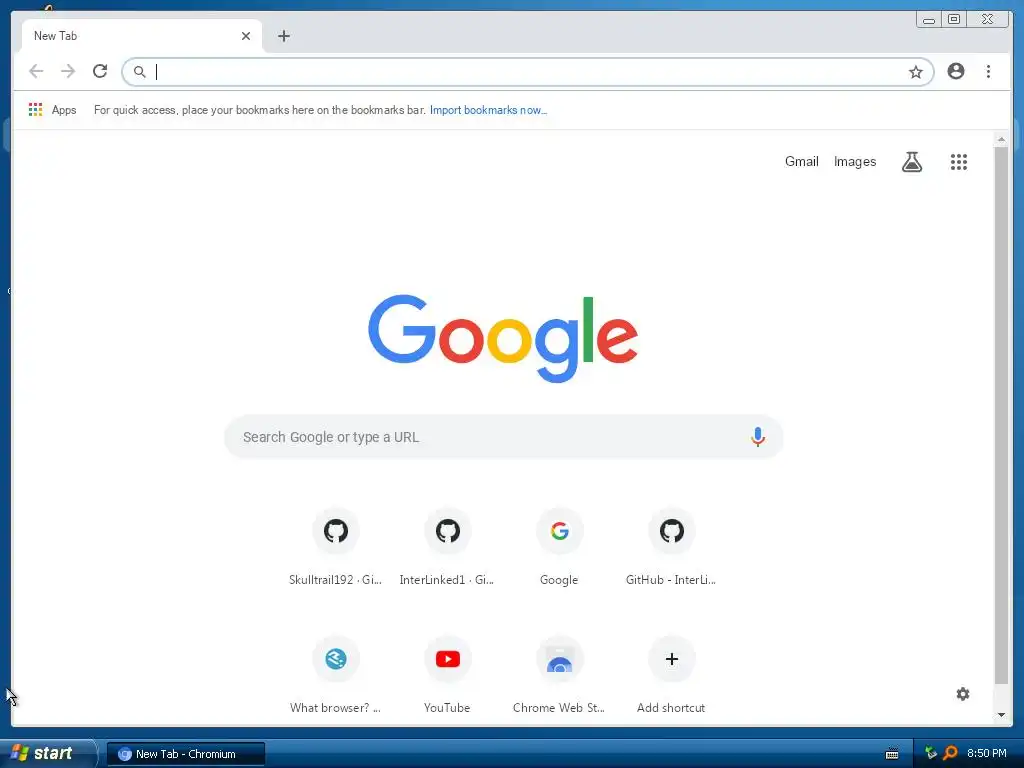
Task: Open the Skulltrail192 GitHub shortcut
Action: [x=336, y=547]
